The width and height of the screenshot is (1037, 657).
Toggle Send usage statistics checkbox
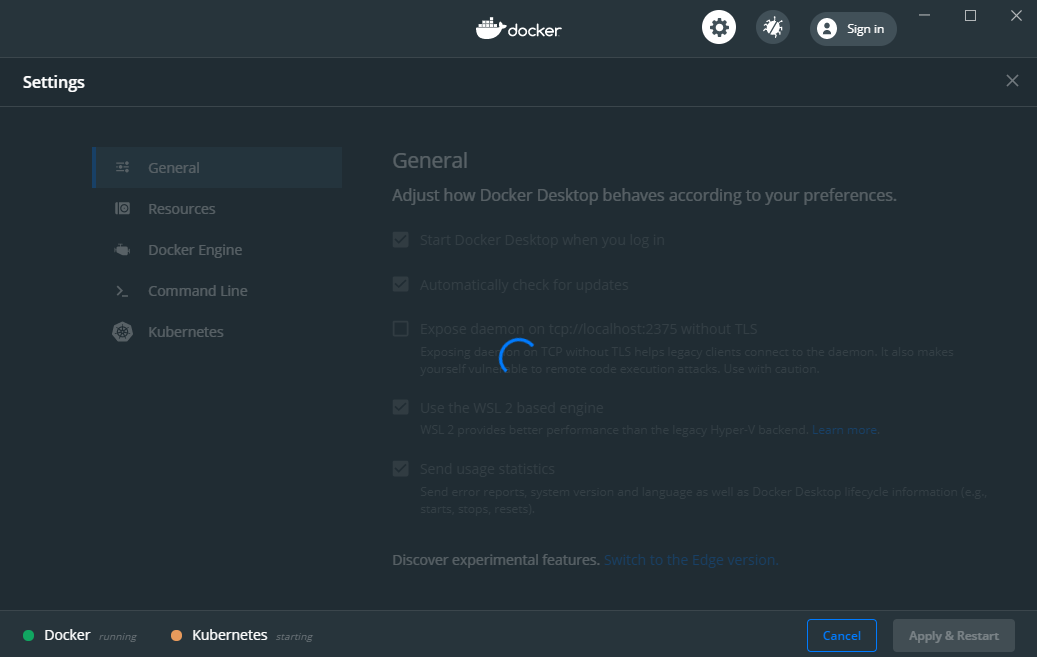tap(401, 468)
